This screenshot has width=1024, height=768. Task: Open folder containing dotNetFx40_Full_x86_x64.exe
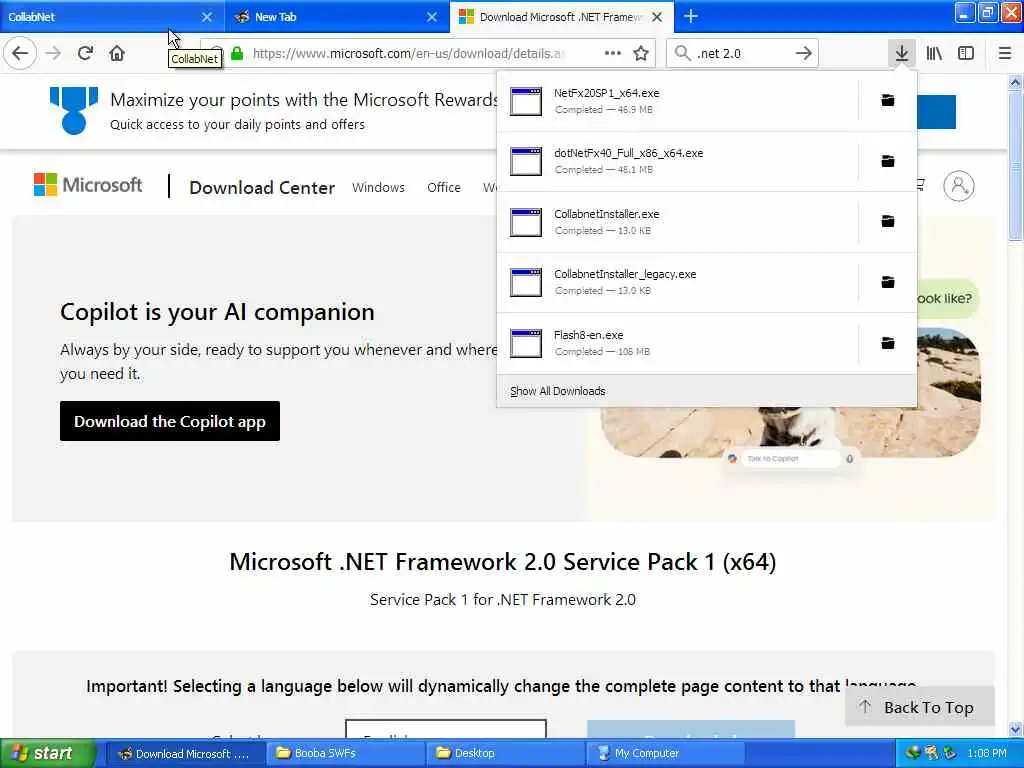pos(888,161)
